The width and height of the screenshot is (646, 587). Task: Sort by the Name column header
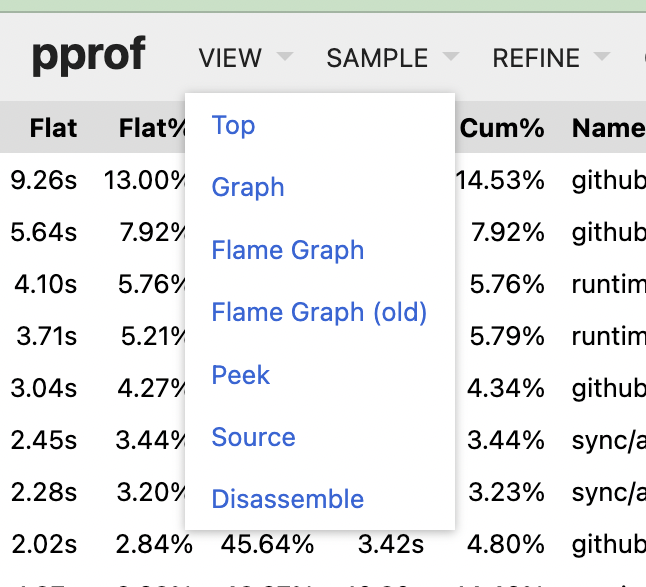tap(609, 128)
